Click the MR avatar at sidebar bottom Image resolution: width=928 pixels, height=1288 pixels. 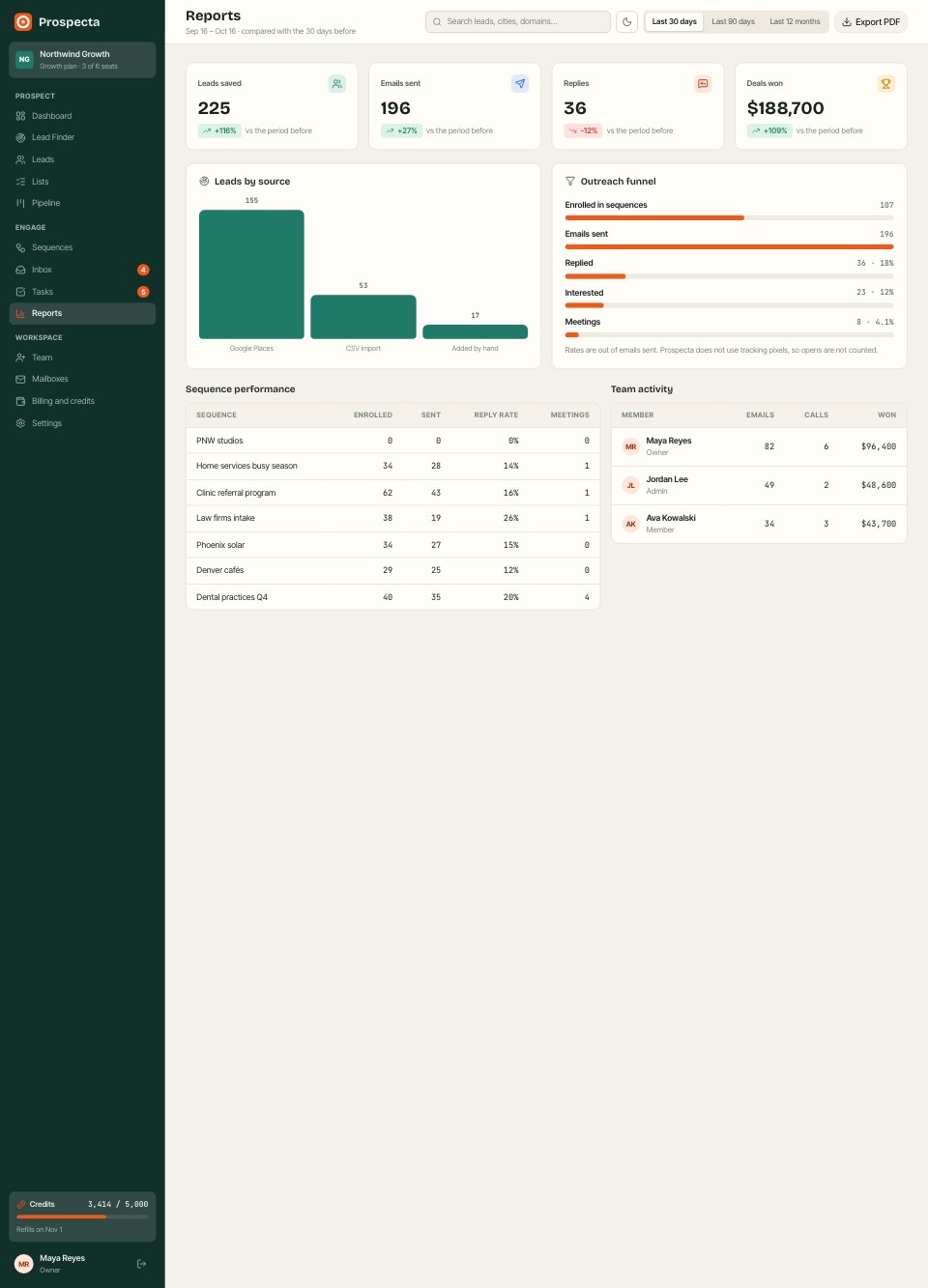pyautogui.click(x=24, y=1264)
